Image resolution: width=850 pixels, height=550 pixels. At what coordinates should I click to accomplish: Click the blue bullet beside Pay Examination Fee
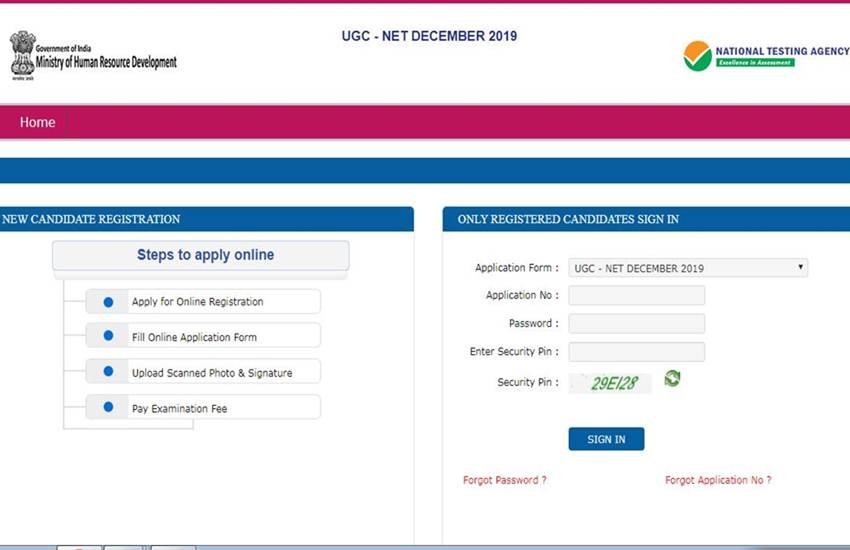point(109,408)
